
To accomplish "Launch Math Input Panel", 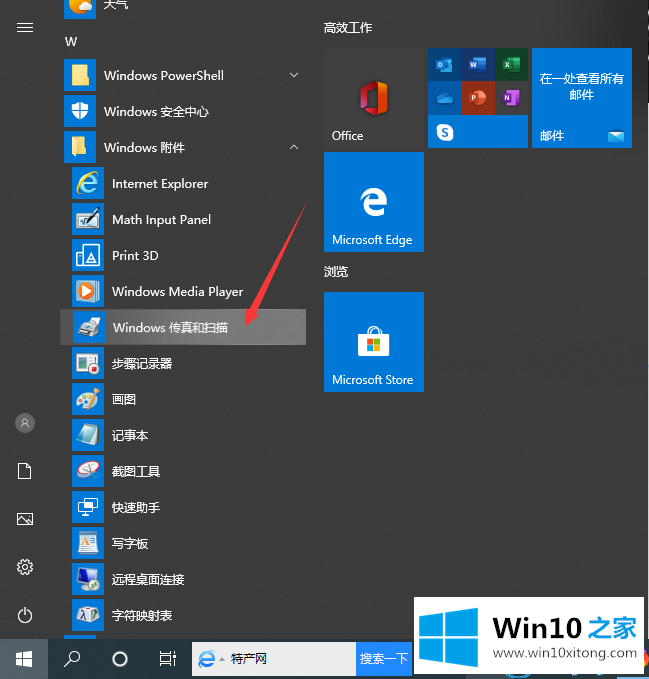I will pyautogui.click(x=183, y=220).
